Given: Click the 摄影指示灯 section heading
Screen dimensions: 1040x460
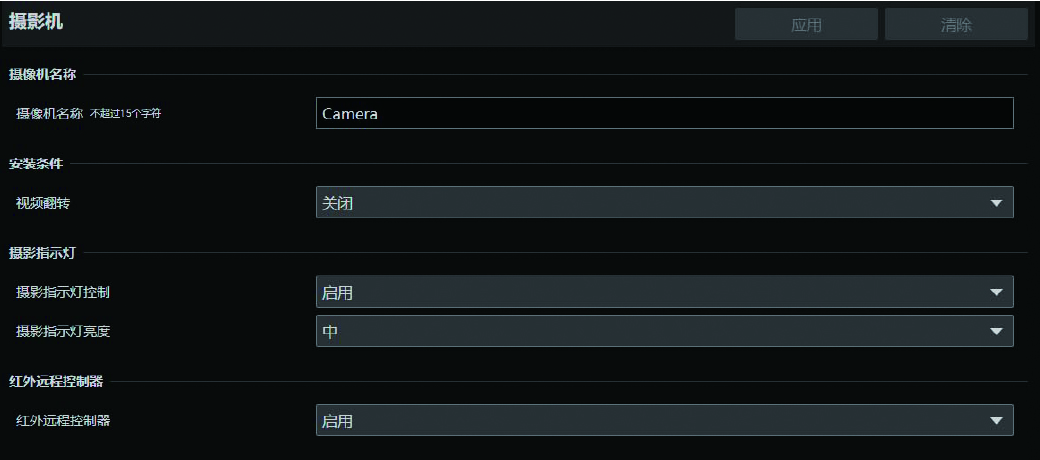Looking at the screenshot, I should [42, 253].
